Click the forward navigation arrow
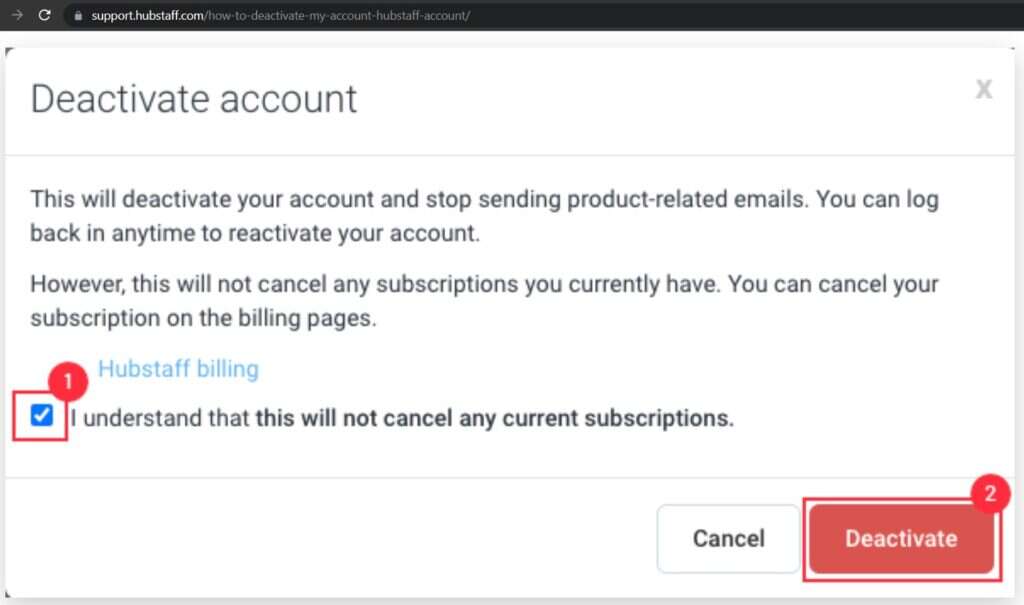This screenshot has width=1024, height=605. pos(14,15)
